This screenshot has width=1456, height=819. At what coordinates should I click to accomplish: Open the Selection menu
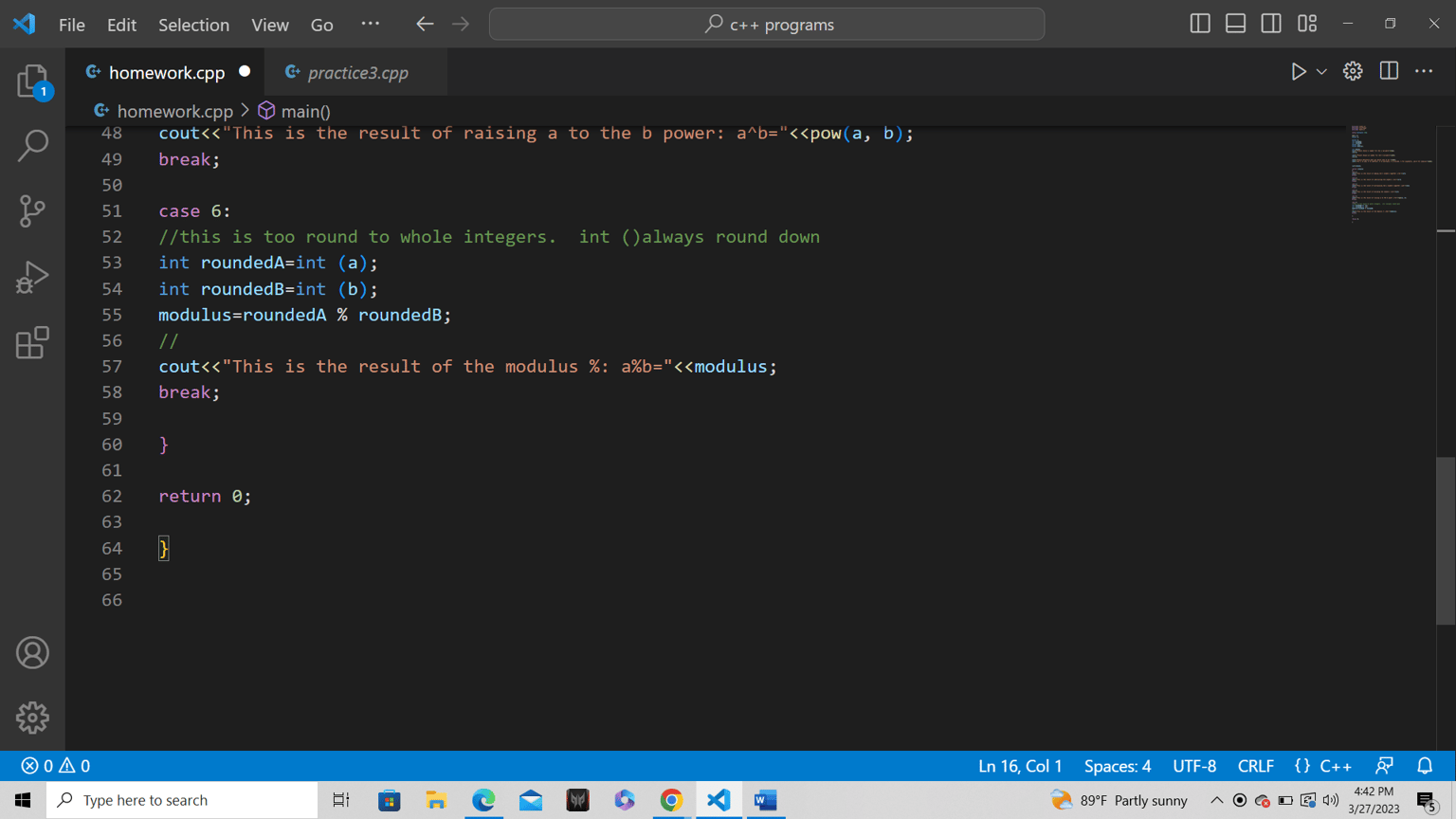pos(193,25)
